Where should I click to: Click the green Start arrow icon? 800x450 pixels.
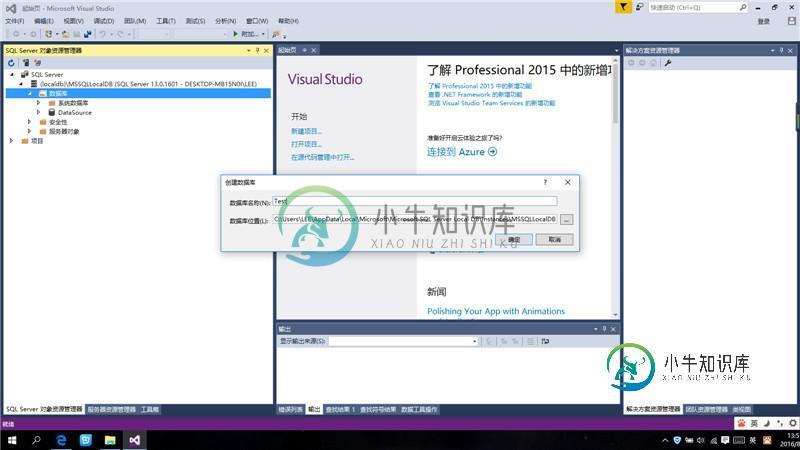click(235, 34)
